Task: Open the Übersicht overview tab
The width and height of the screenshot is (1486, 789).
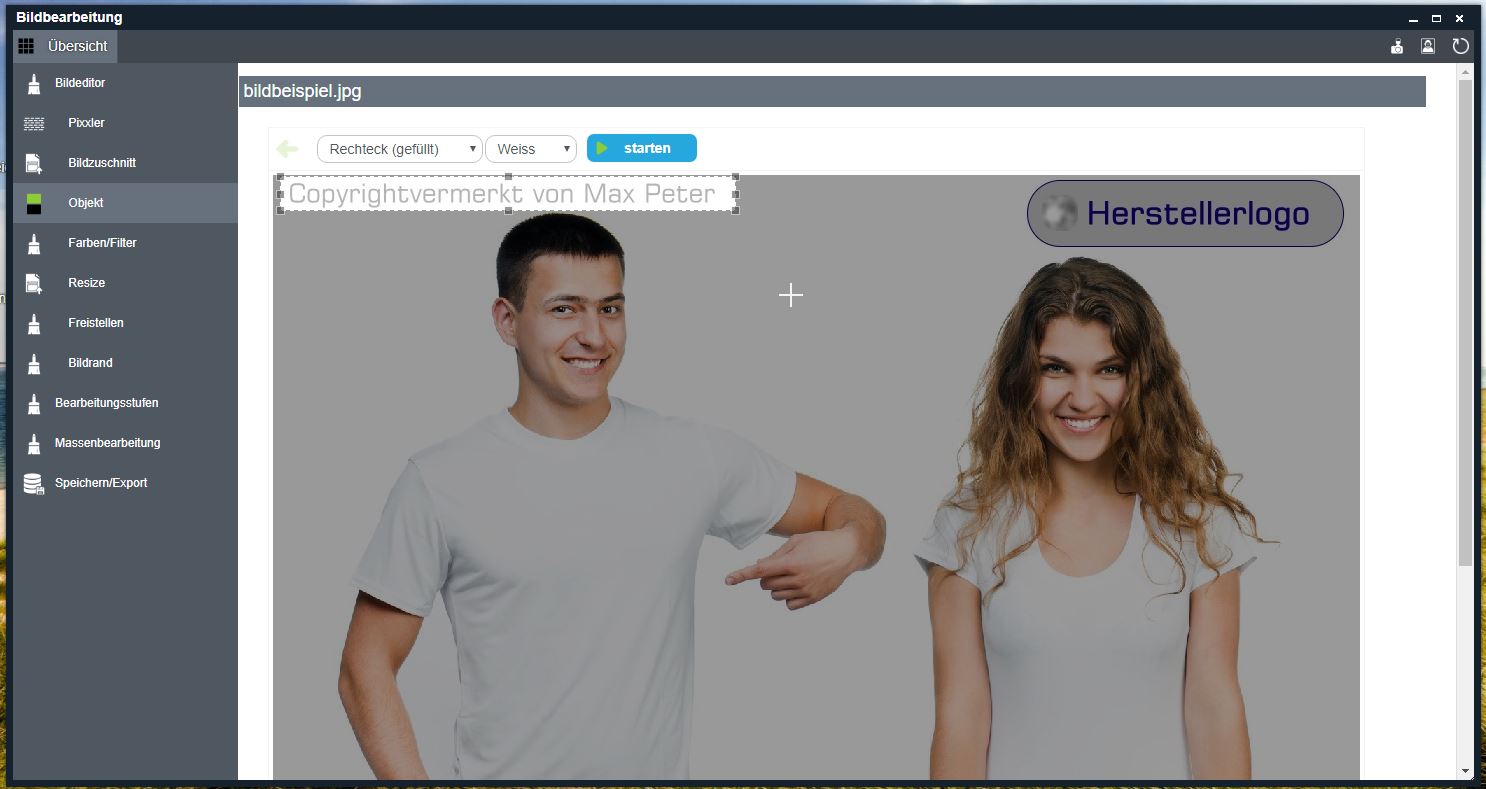Action: 65,46
